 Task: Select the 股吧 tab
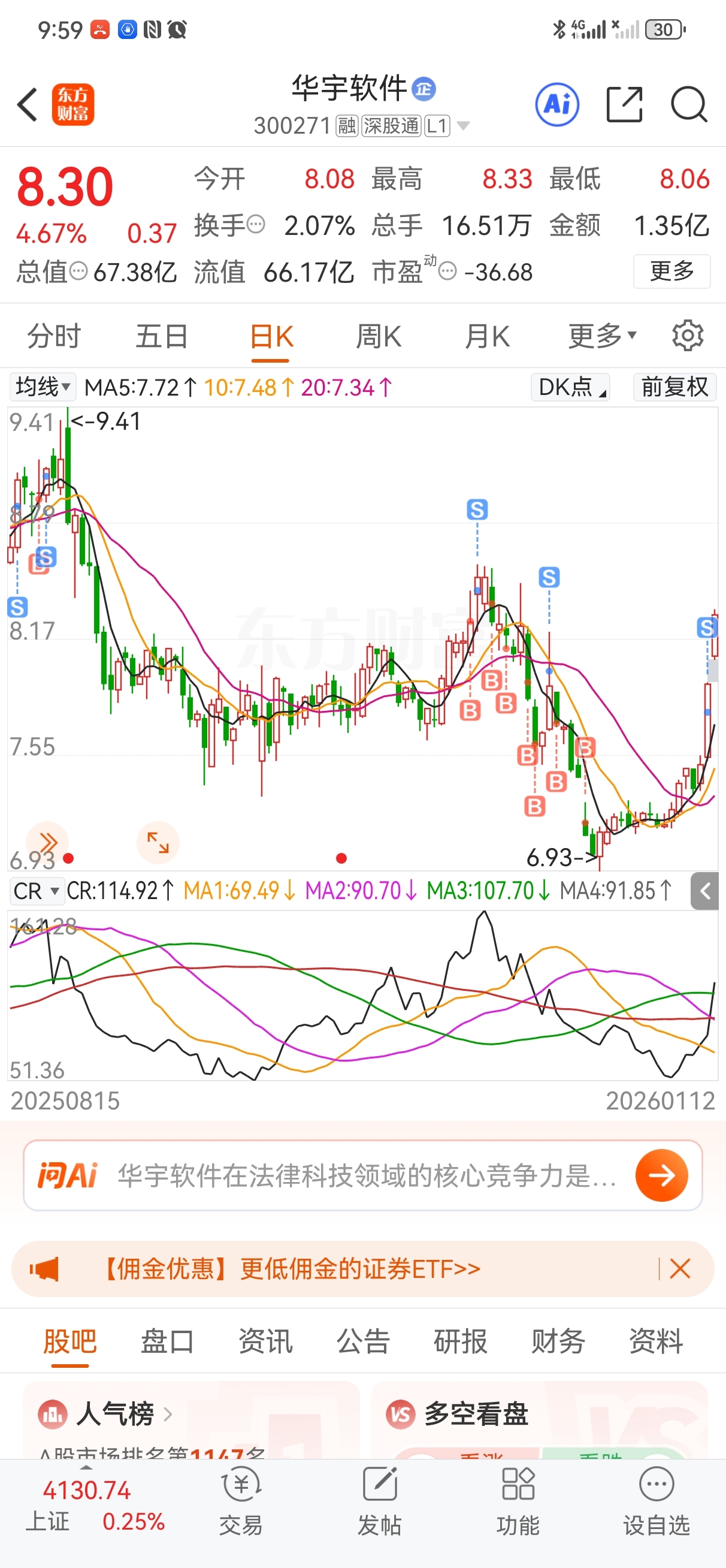coord(70,1341)
